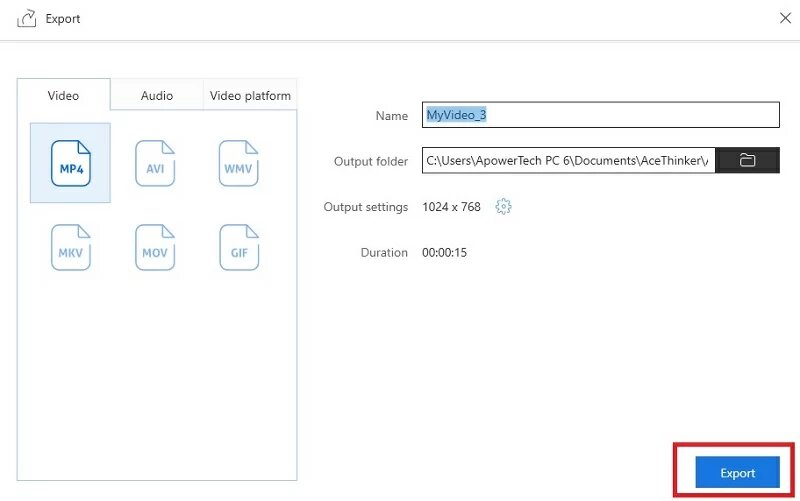Viewport: 800px width, 501px height.
Task: Select the MP4 video format icon
Action: 71,163
